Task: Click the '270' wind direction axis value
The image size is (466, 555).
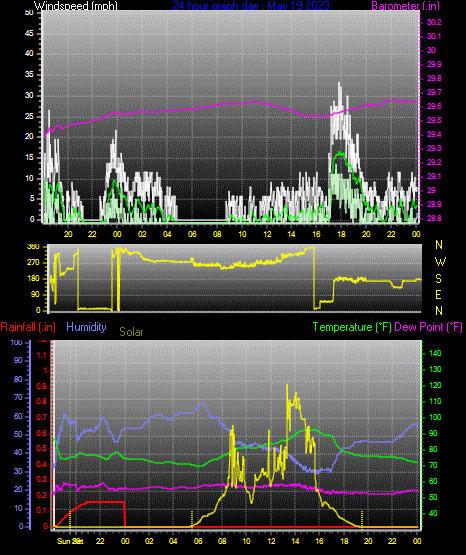Action: coord(33,263)
